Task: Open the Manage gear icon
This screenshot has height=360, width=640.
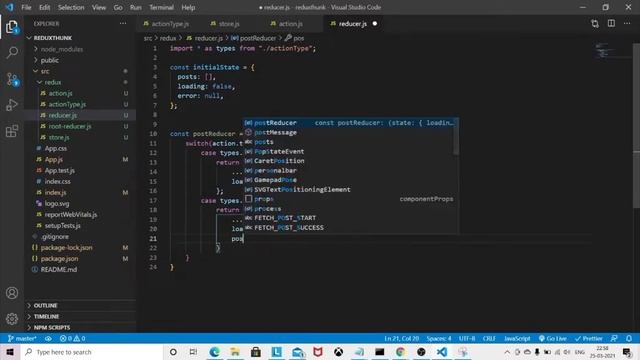Action: point(12,318)
